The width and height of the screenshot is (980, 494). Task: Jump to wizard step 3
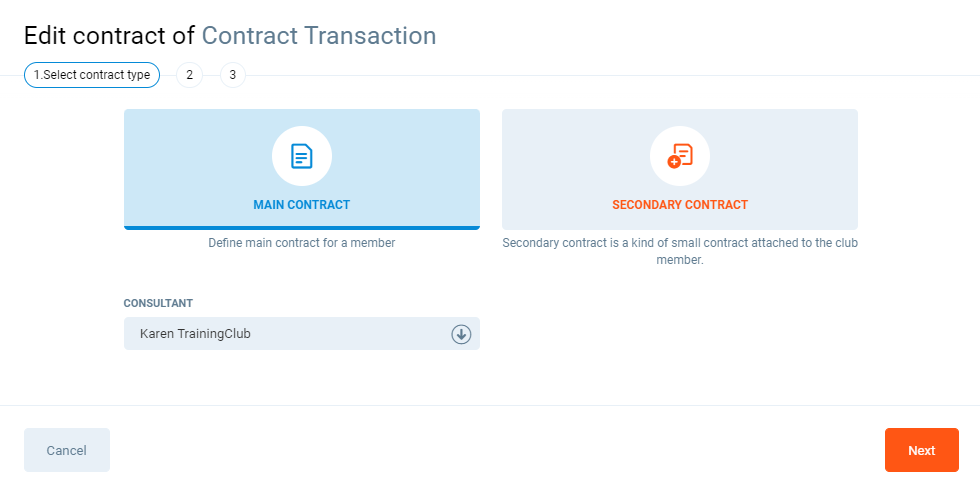pos(233,75)
